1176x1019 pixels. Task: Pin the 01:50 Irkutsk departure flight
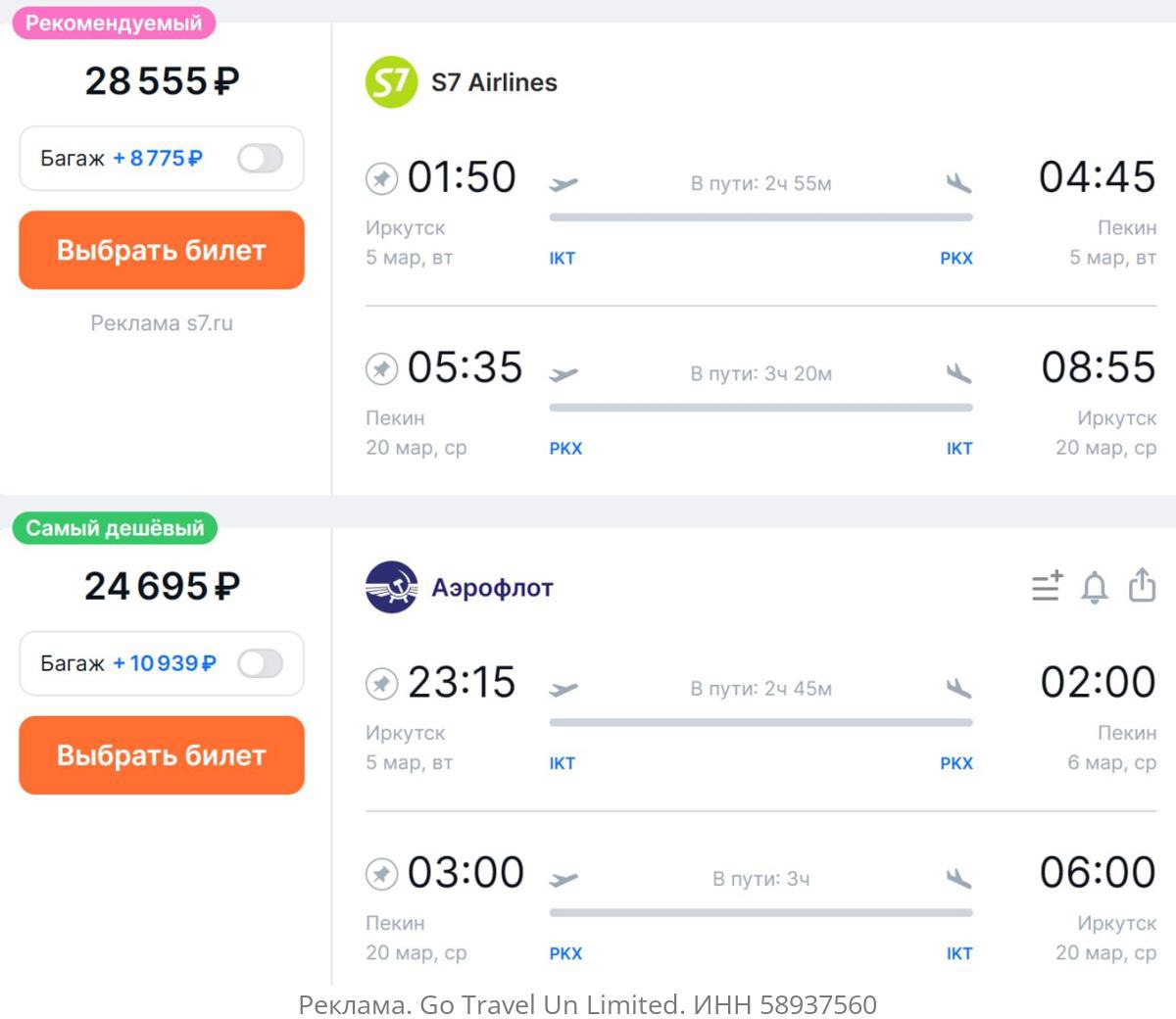click(x=381, y=179)
